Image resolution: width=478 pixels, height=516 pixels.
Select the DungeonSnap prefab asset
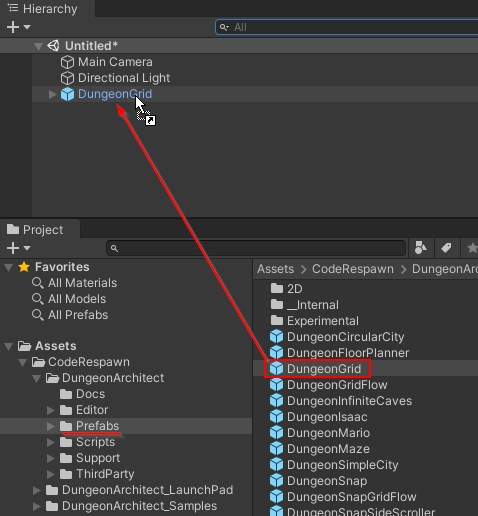pyautogui.click(x=319, y=481)
